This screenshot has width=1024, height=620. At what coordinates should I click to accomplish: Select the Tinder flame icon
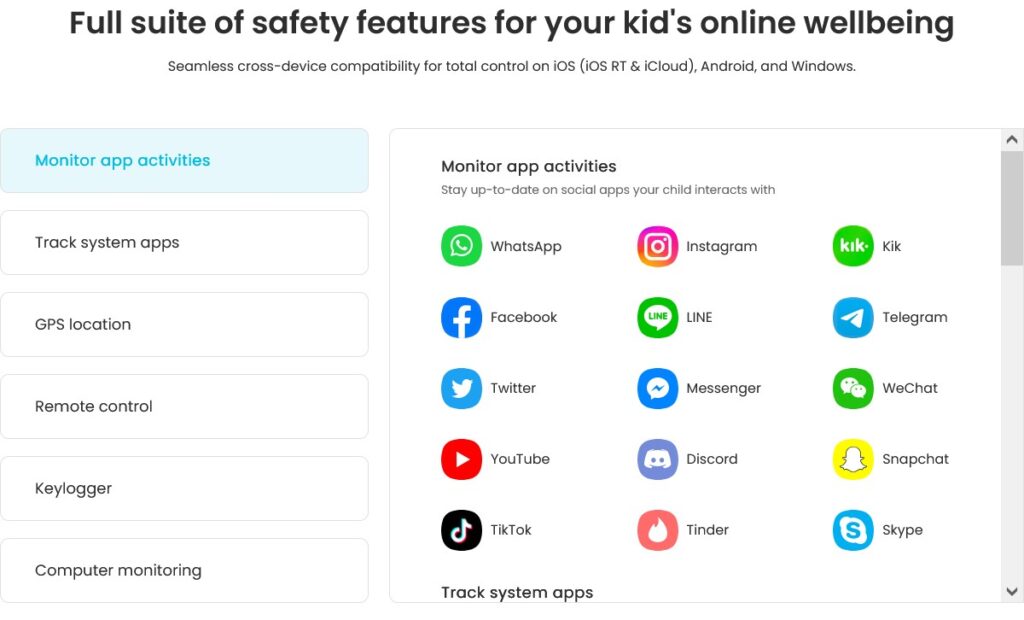pos(657,530)
